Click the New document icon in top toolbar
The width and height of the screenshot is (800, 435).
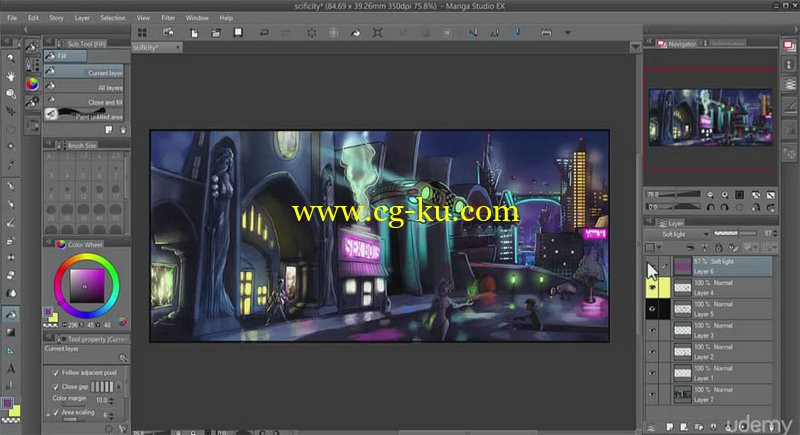click(194, 33)
